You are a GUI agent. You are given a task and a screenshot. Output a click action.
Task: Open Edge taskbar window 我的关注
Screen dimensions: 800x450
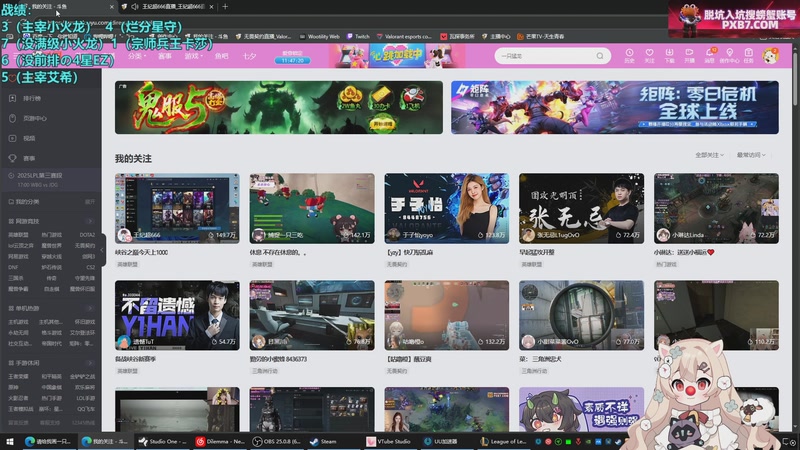[106, 441]
